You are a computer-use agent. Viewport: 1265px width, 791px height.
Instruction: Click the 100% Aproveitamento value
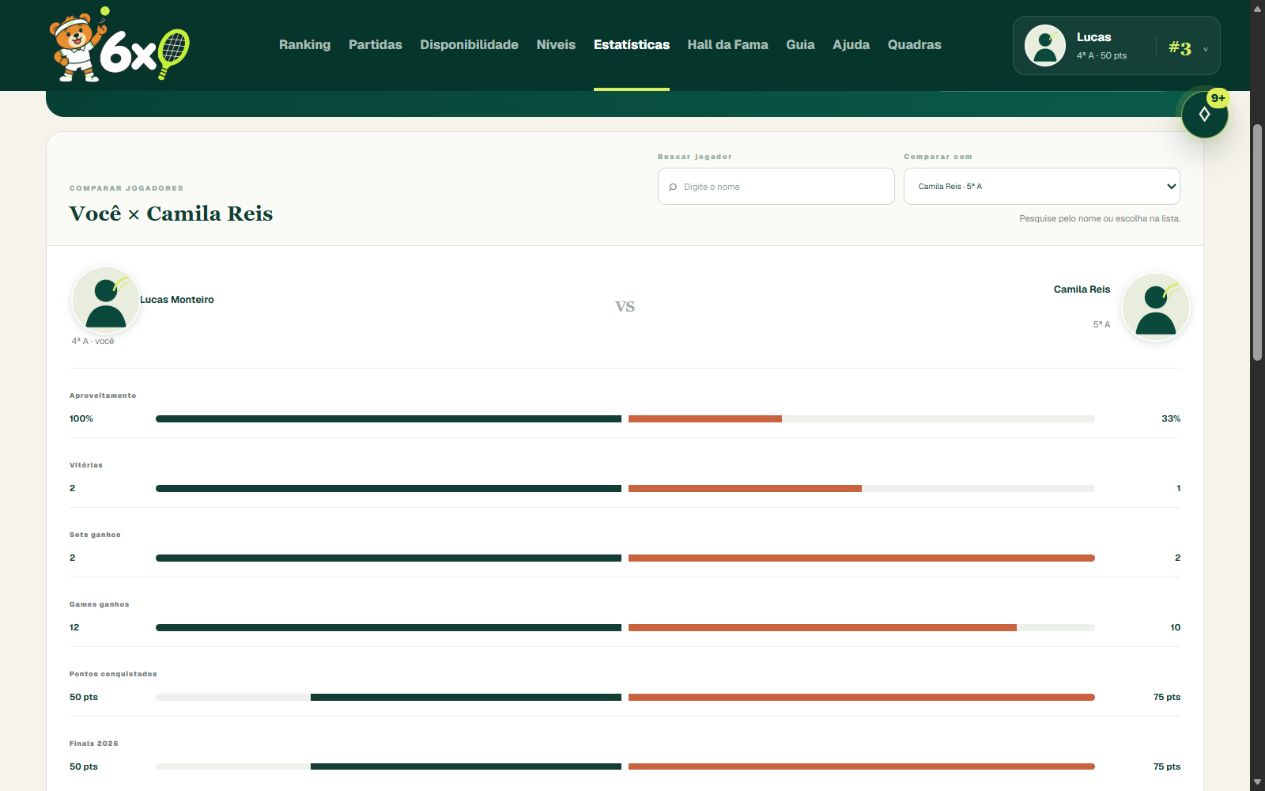(x=81, y=418)
